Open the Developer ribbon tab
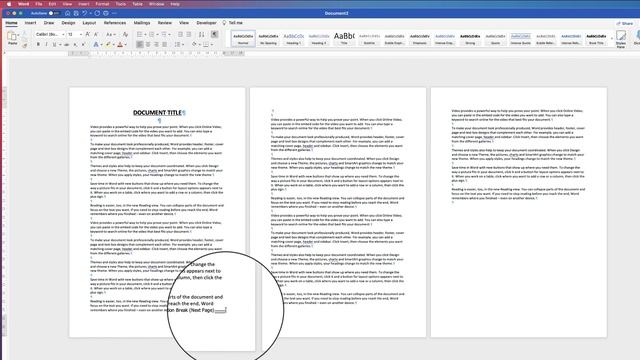 click(207, 23)
